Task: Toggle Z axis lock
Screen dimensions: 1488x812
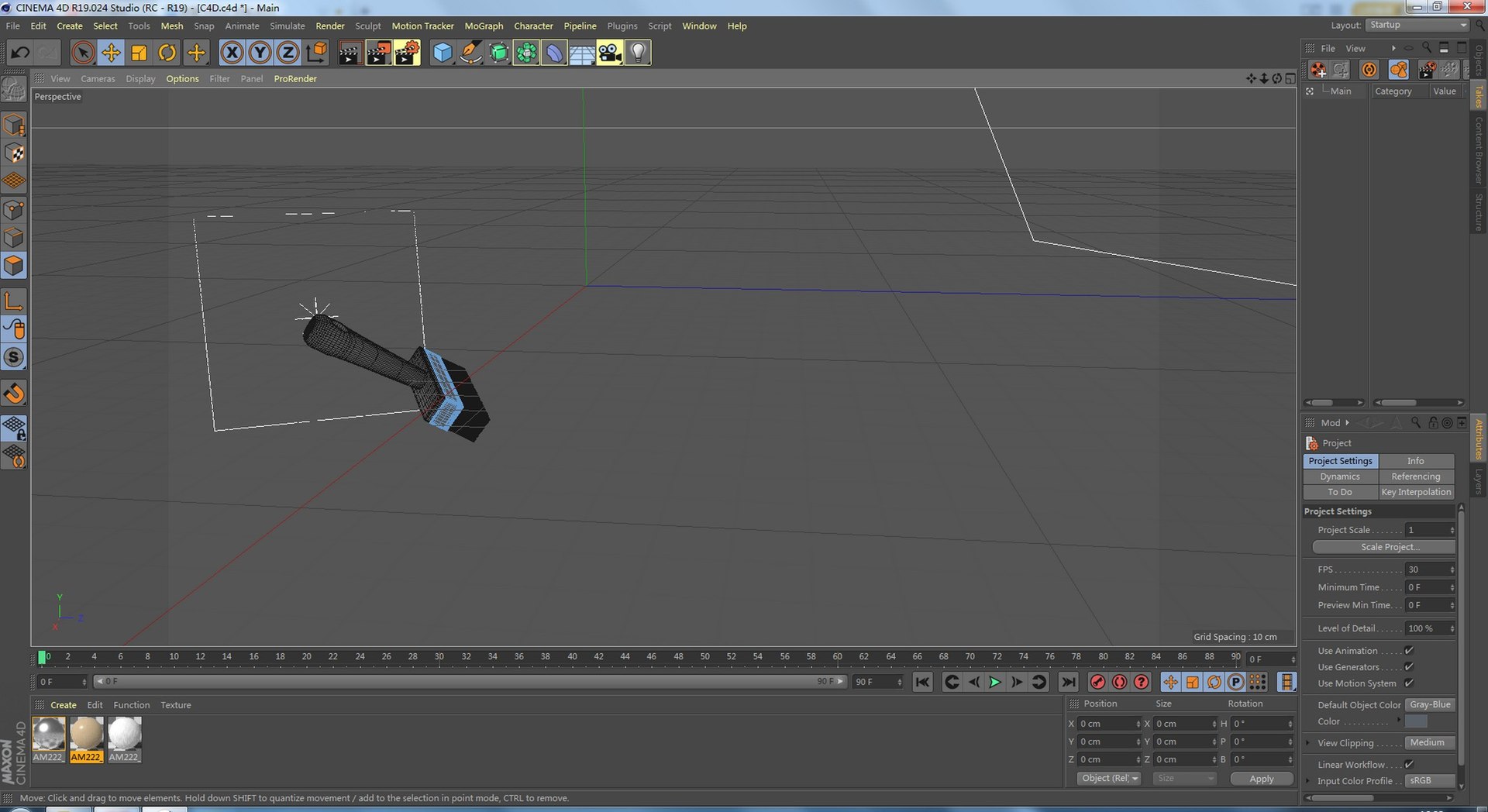Action: click(288, 53)
